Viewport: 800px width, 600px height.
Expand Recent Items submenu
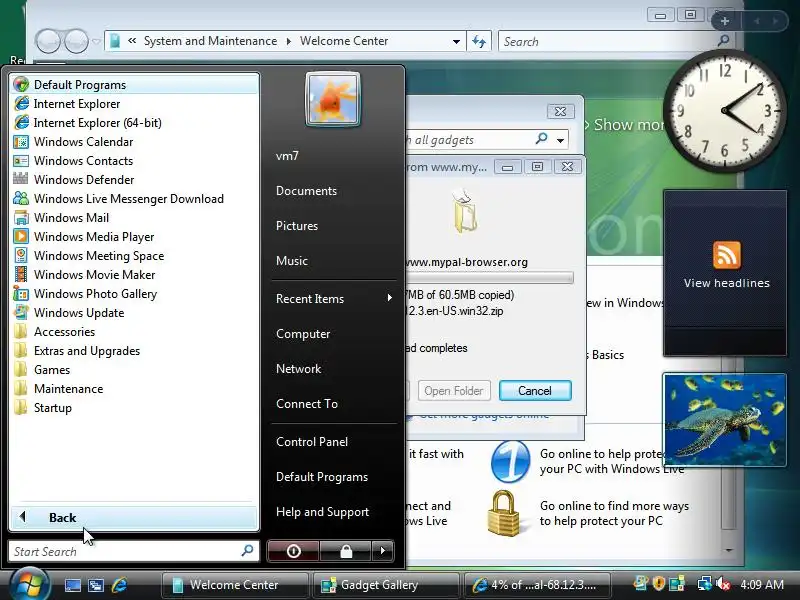(334, 298)
